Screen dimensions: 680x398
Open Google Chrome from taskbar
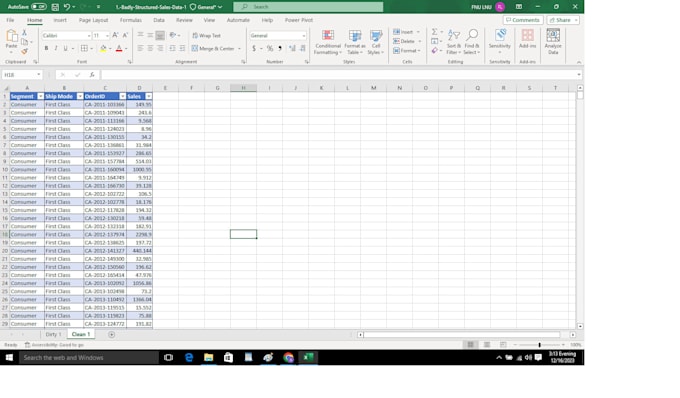point(288,357)
